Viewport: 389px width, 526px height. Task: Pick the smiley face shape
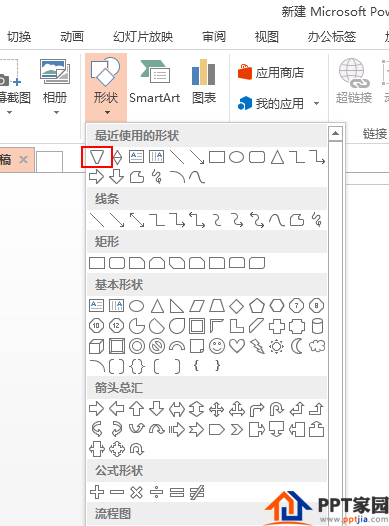click(217, 346)
